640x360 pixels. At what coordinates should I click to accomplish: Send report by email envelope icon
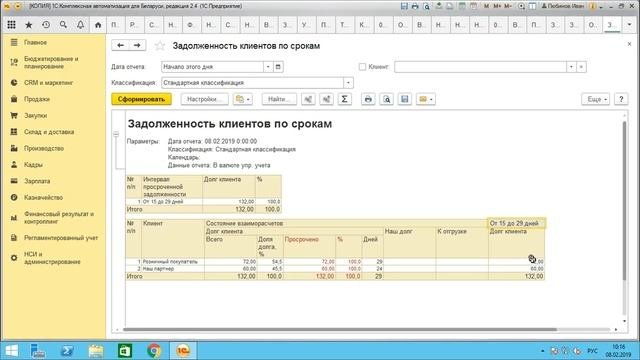[426, 99]
